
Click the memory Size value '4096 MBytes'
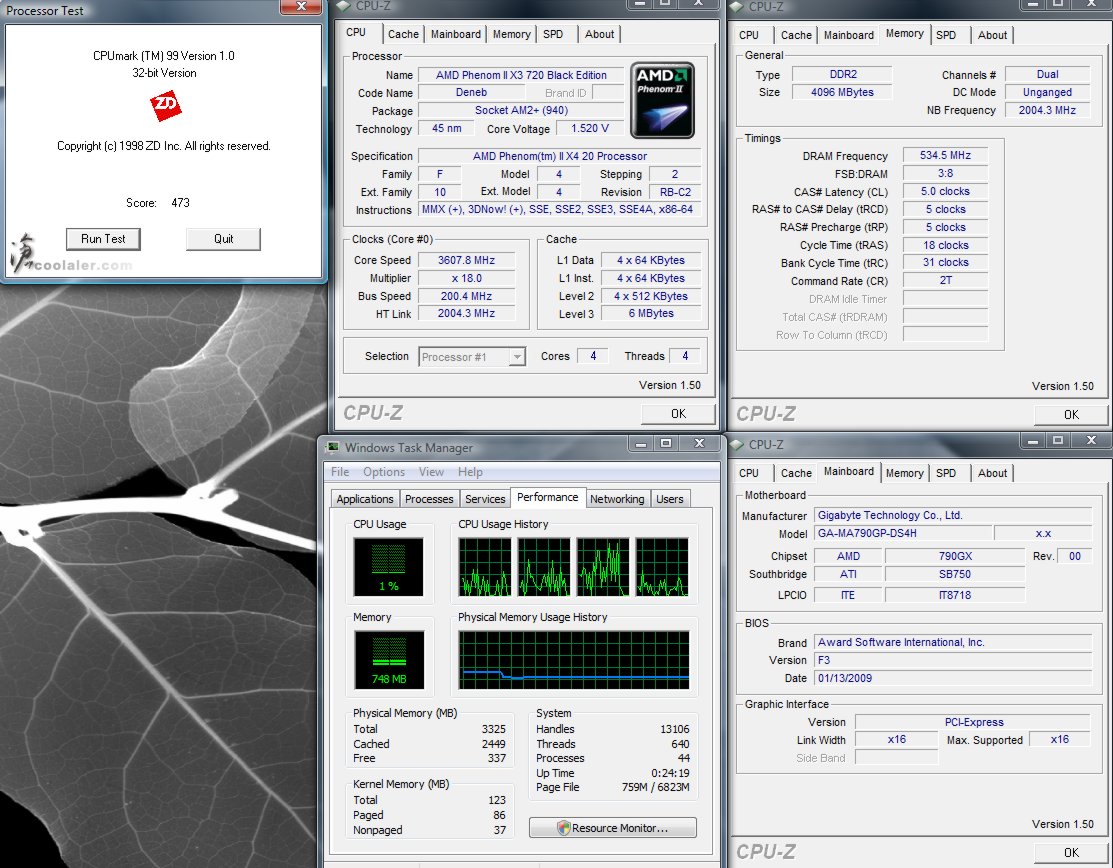843,92
